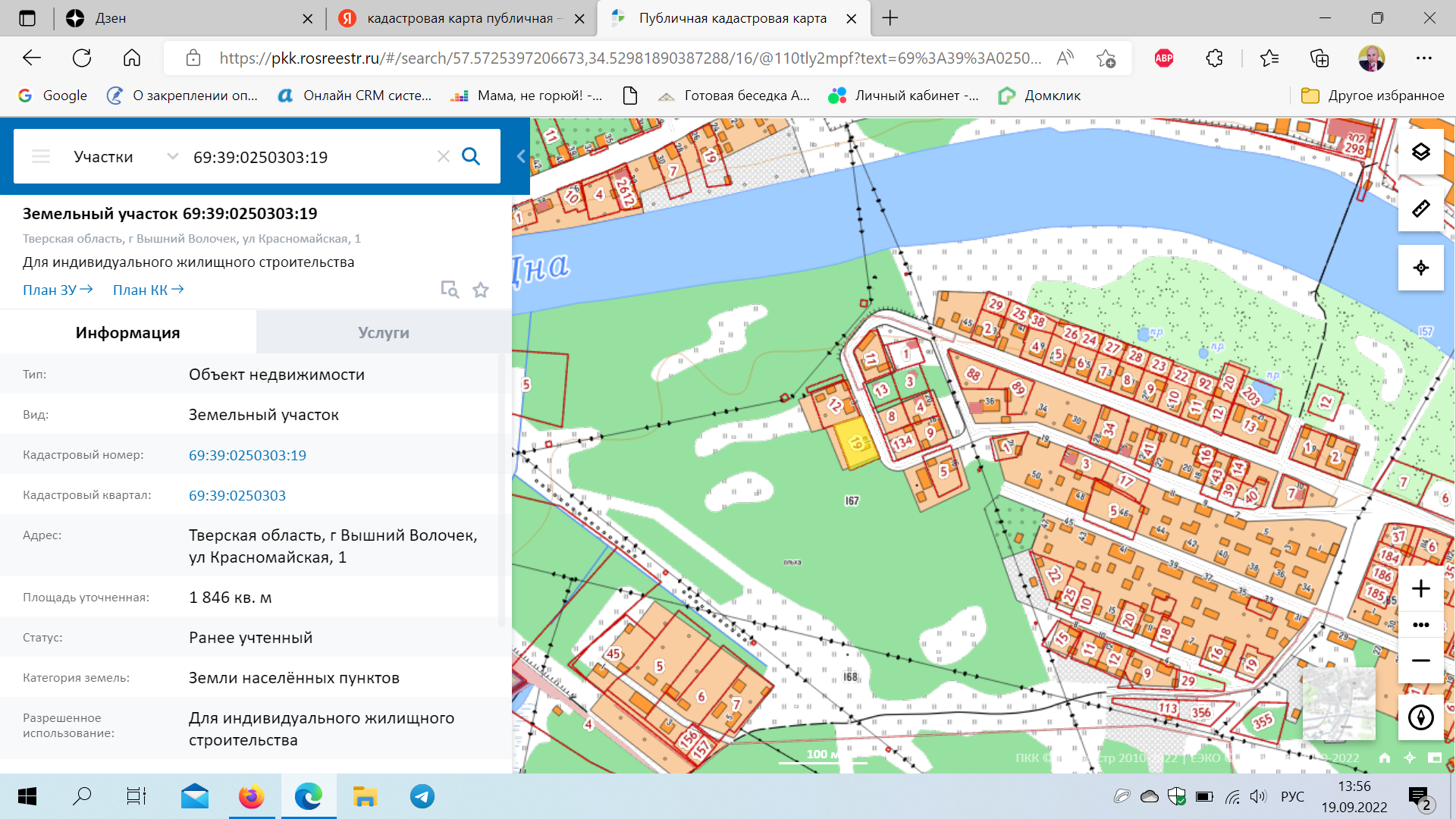Screen dimensions: 1456x819
Task: Open the map layers panel
Action: [1420, 152]
